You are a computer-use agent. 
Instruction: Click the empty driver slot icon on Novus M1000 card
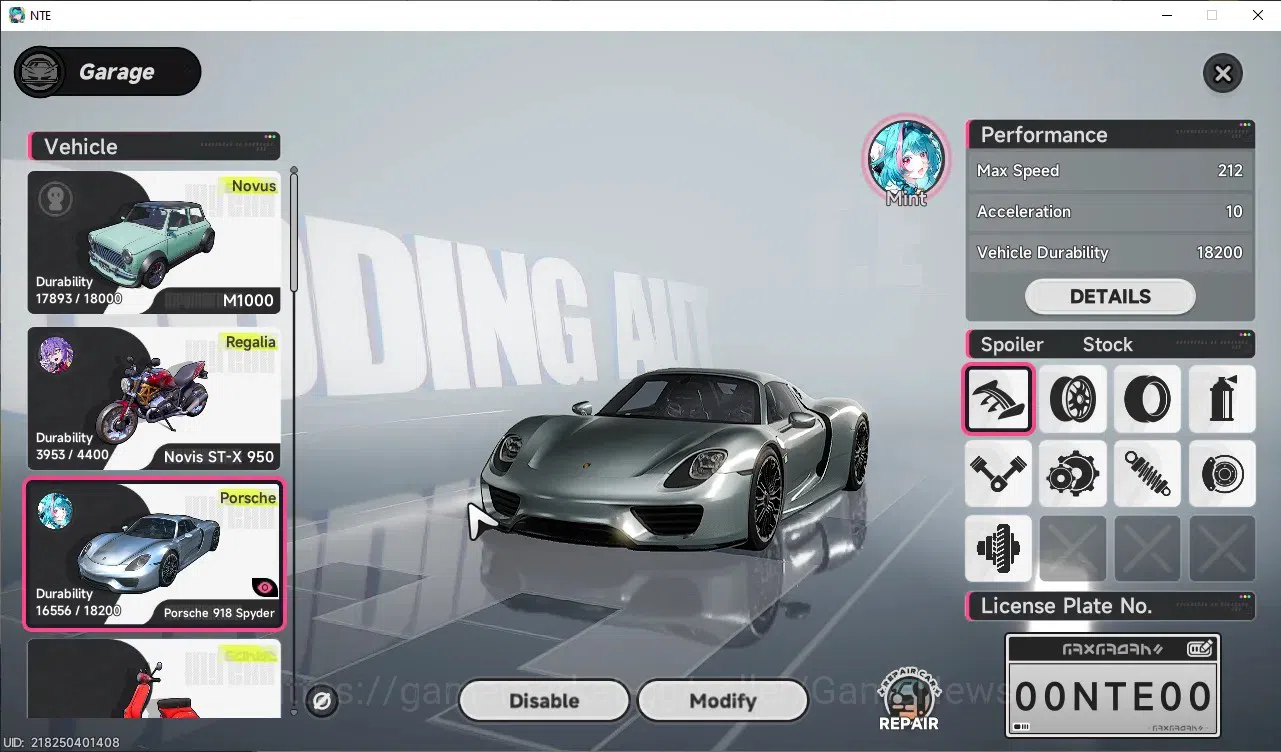click(56, 199)
